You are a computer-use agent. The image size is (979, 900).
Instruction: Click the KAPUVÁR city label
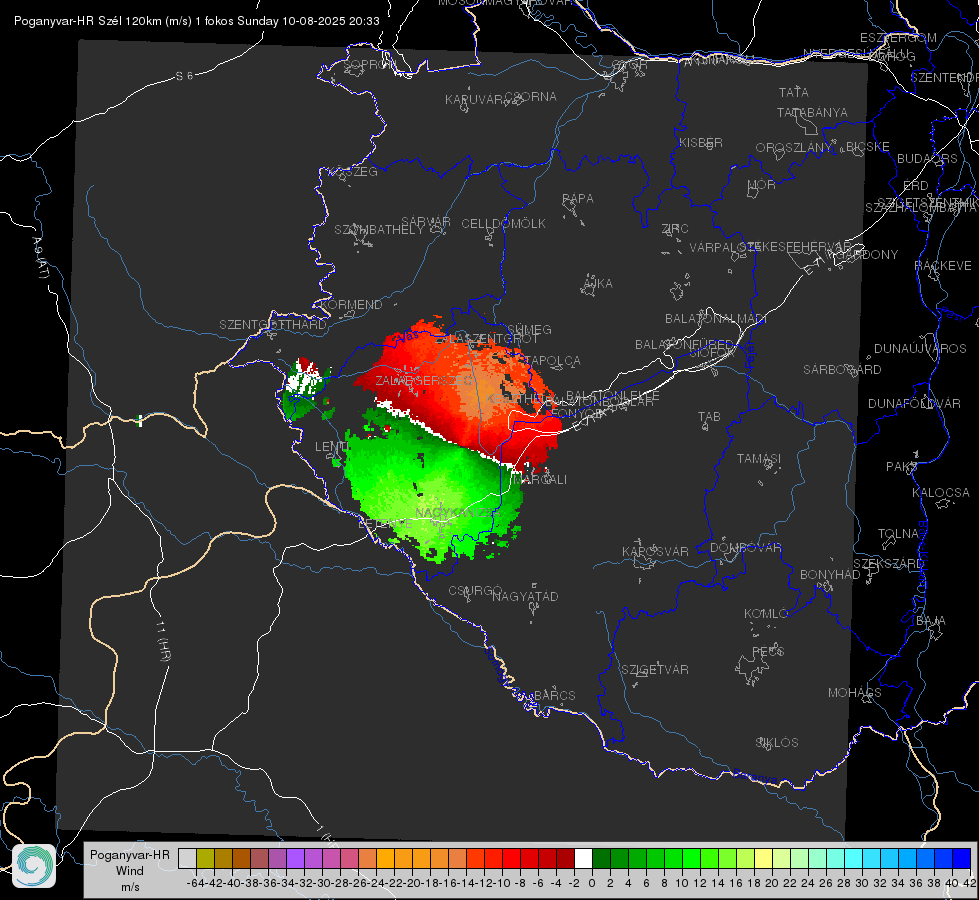[x=475, y=100]
